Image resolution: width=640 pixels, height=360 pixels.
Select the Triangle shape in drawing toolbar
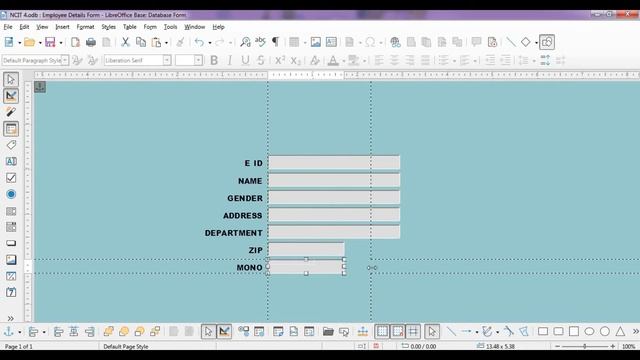pyautogui.click(x=620, y=331)
